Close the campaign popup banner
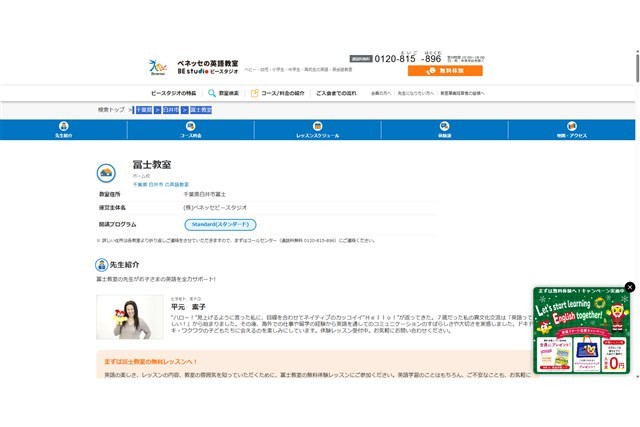The width and height of the screenshot is (640, 427). (x=630, y=287)
